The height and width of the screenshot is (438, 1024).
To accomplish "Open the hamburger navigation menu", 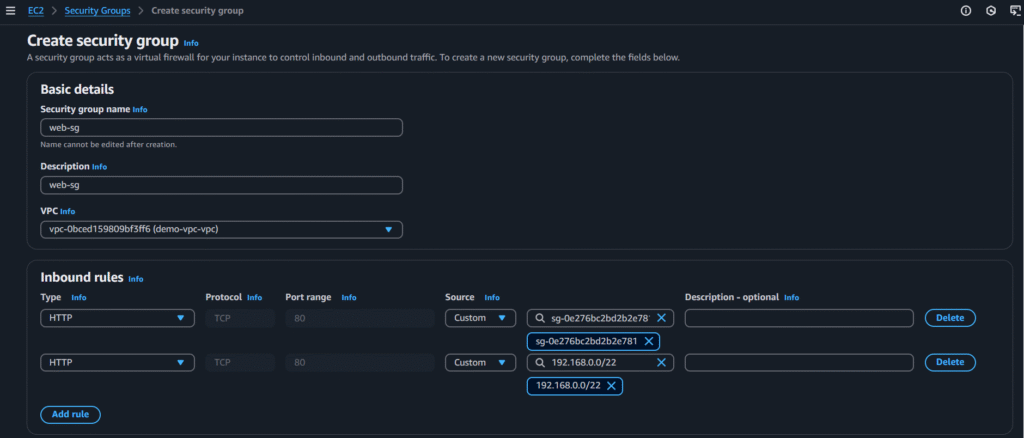I will point(10,11).
